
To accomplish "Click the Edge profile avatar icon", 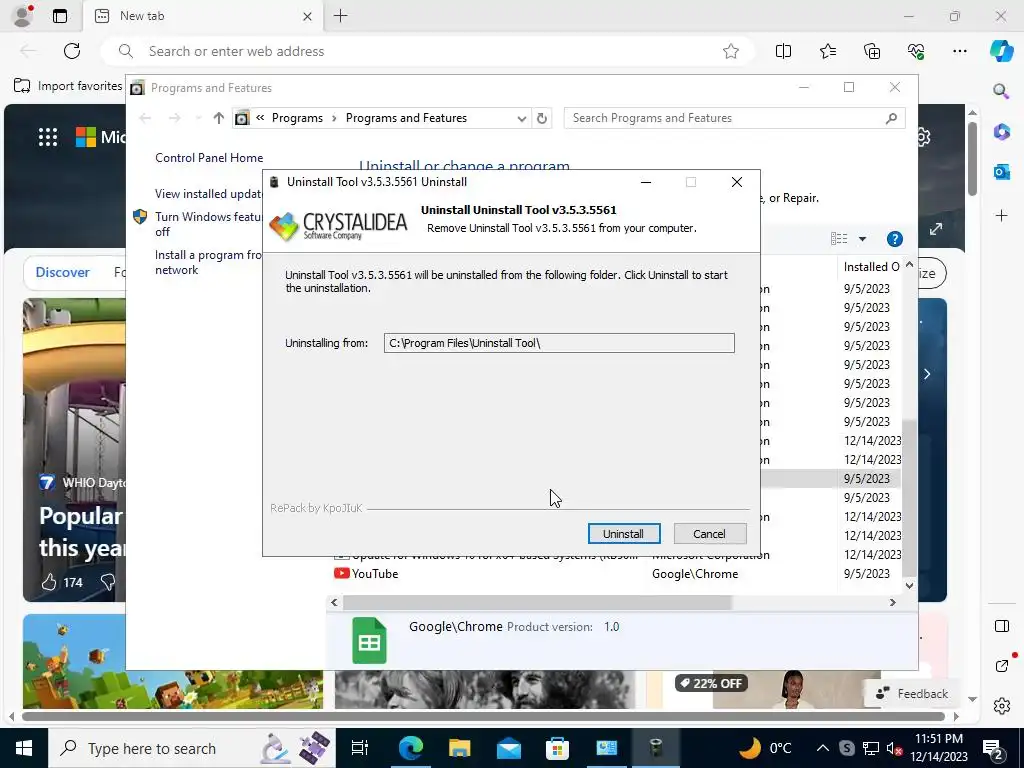I will pos(23,16).
